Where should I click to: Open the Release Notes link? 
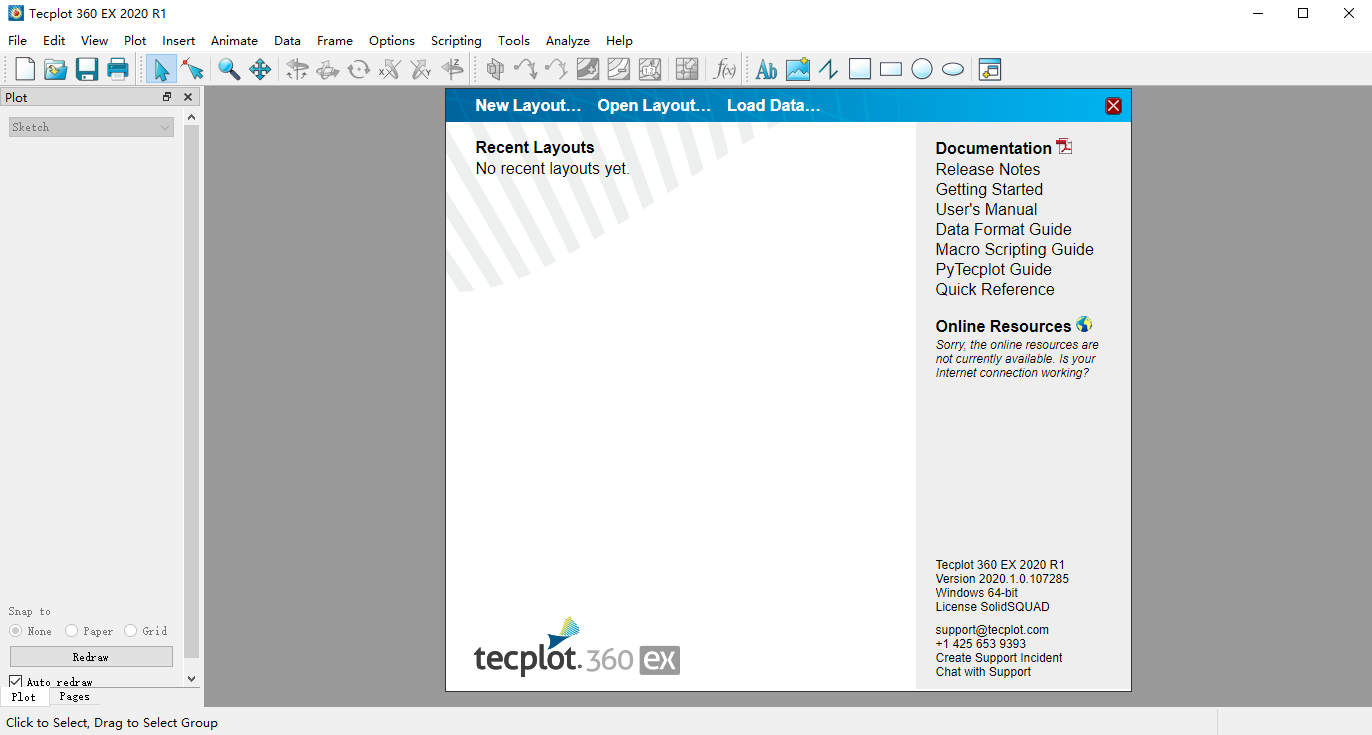coord(988,170)
